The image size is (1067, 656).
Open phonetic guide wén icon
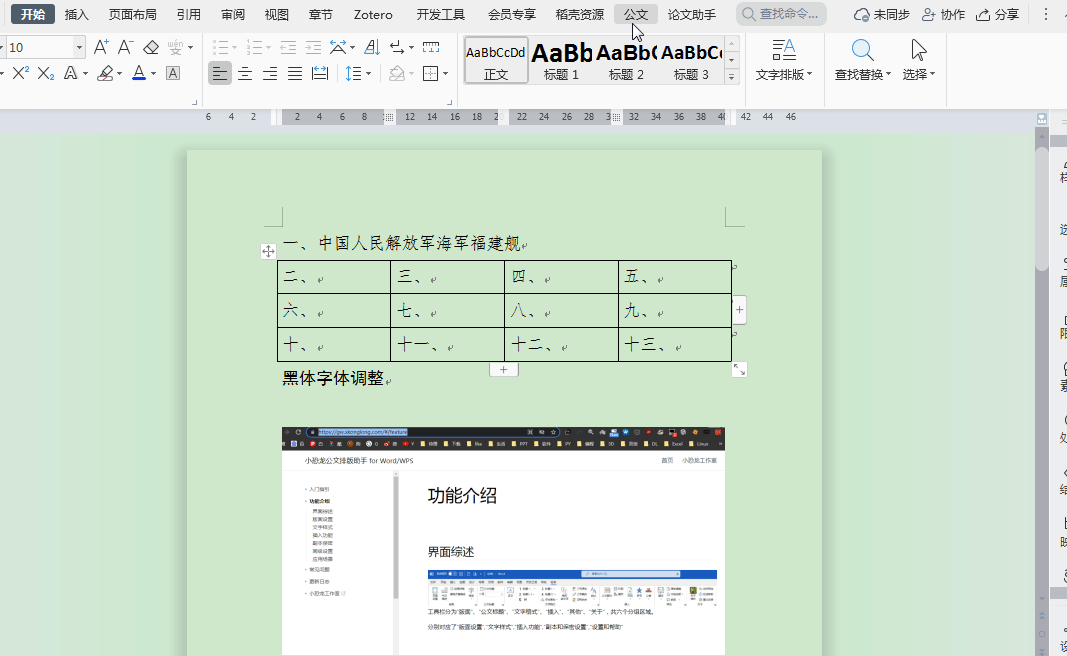pos(176,47)
